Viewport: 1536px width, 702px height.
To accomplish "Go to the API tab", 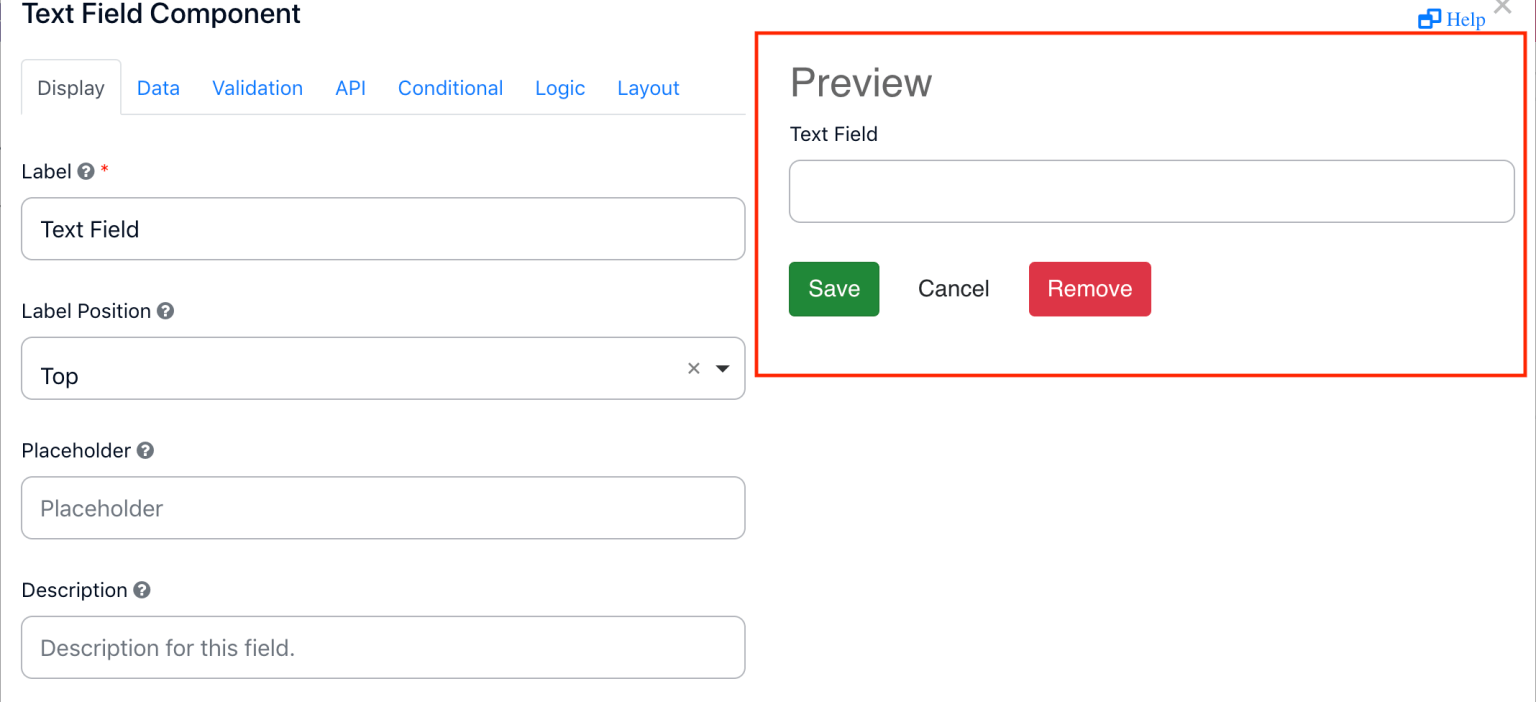I will (x=350, y=88).
